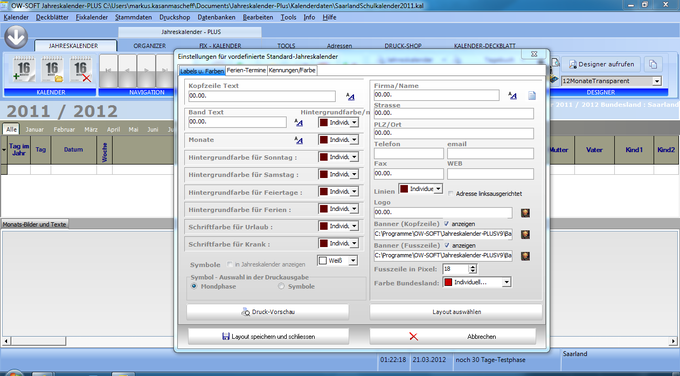Click the Telefon input field
The height and width of the screenshot is (376, 680).
tap(409, 153)
